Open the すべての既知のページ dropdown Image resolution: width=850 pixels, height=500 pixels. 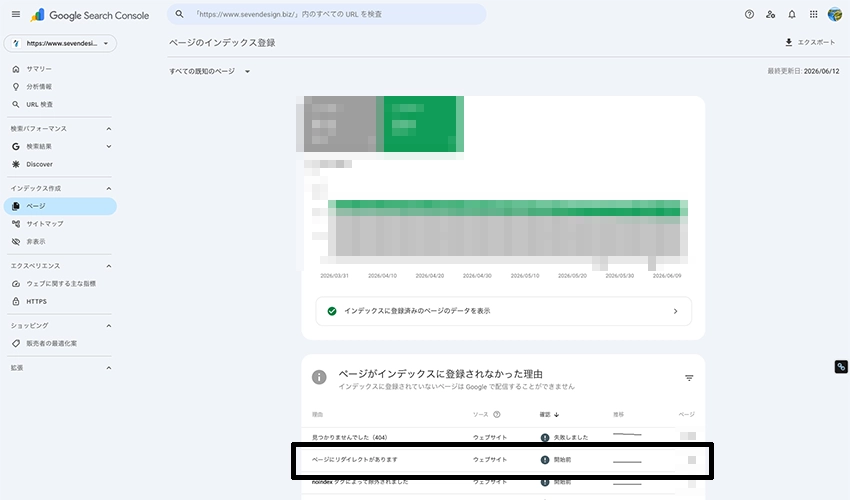[x=210, y=72]
